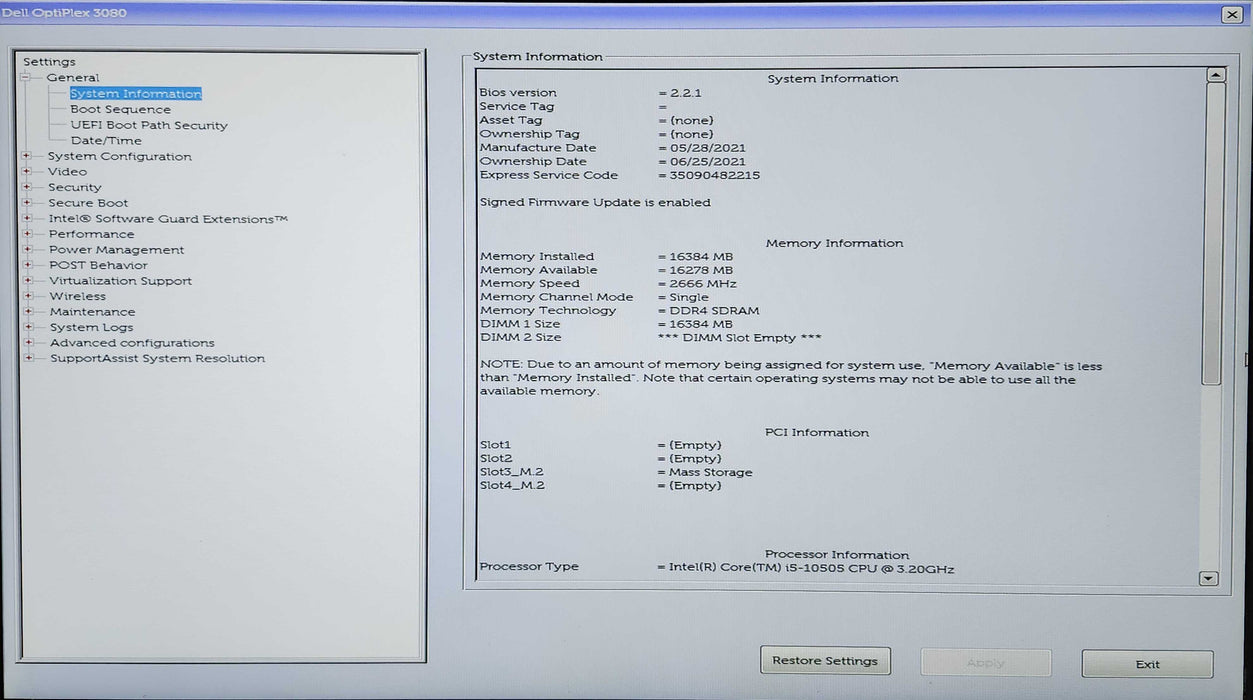
Task: Expand the POST Behavior node
Action: click(x=27, y=265)
